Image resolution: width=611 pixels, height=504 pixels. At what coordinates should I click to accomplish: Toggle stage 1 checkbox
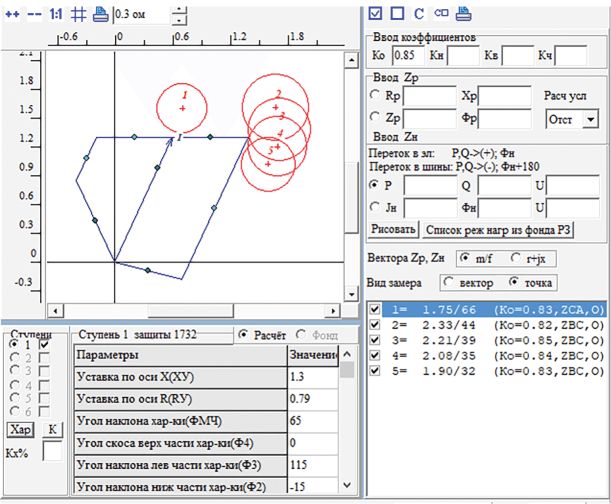click(44, 344)
